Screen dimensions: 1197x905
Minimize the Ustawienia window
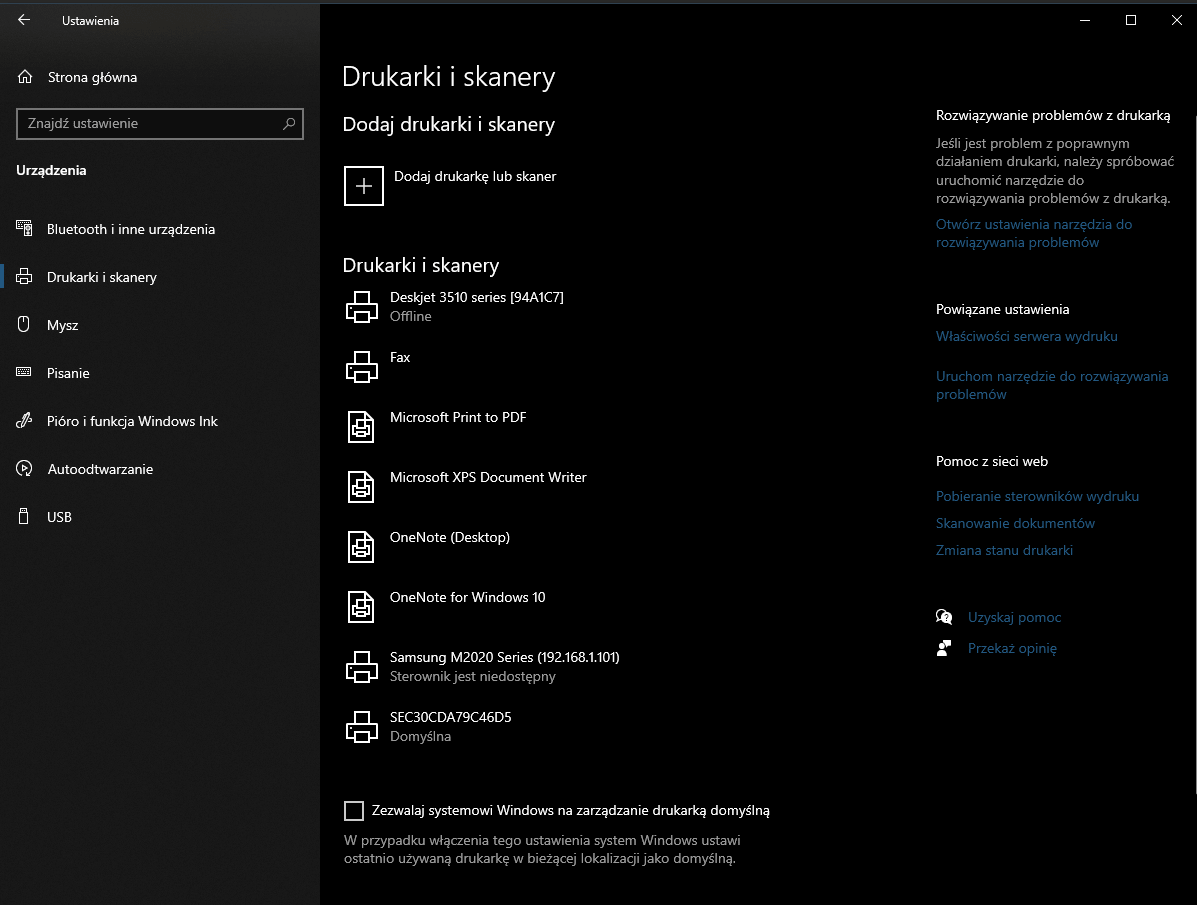click(1085, 21)
